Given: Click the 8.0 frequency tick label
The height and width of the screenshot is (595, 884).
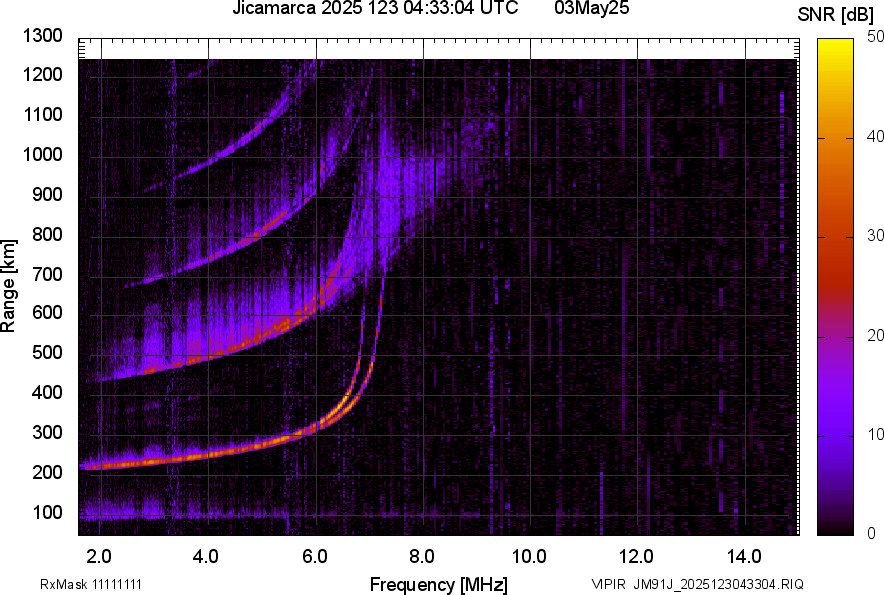Looking at the screenshot, I should 421,557.
